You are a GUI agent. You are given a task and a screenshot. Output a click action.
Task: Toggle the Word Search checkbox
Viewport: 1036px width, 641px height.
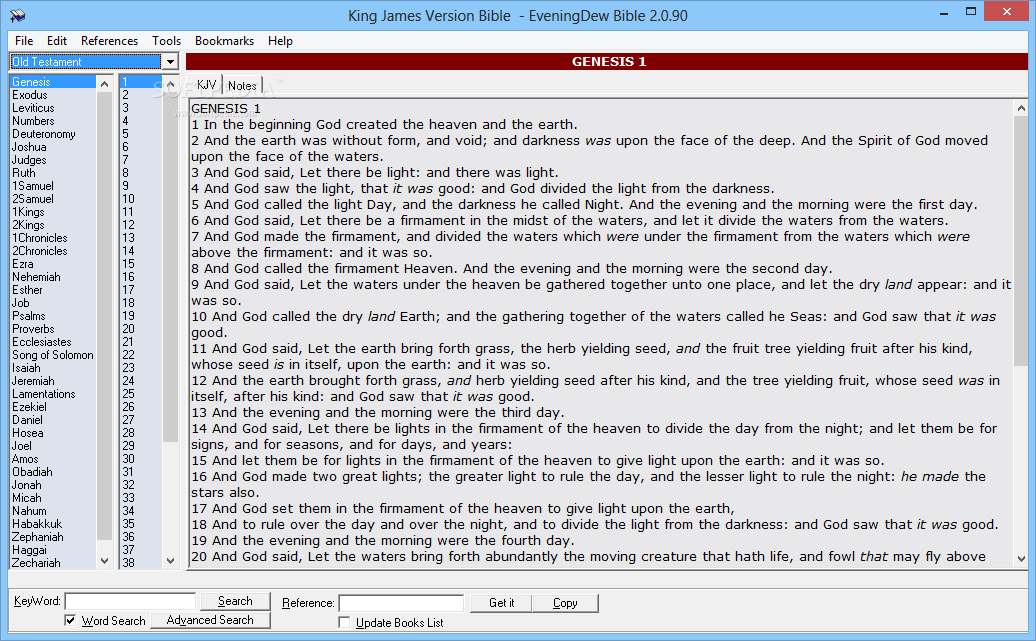tap(70, 620)
